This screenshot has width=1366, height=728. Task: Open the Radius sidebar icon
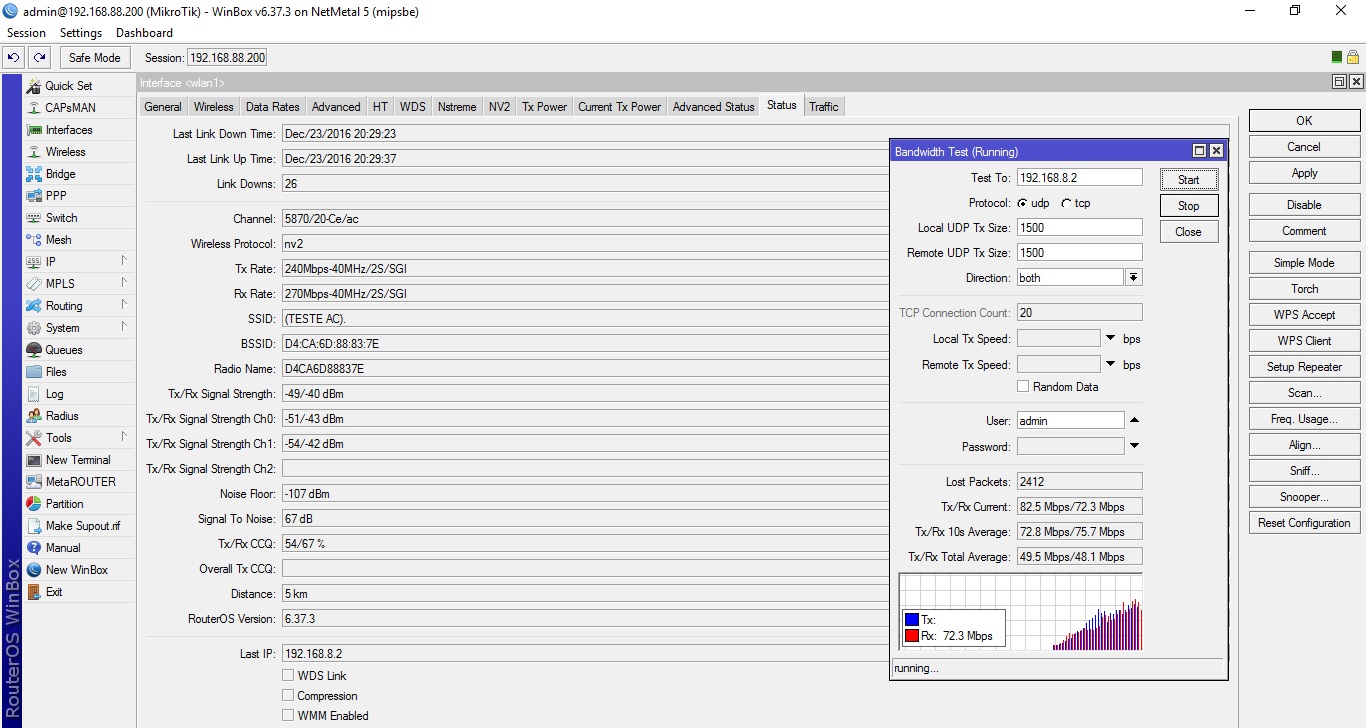coord(33,416)
